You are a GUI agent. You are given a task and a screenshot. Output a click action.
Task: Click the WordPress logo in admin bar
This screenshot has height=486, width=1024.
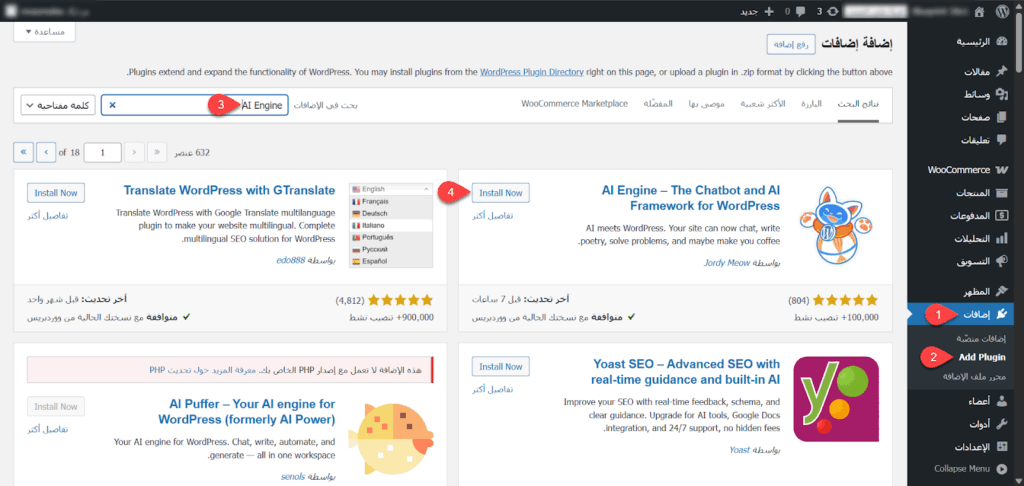1007,12
